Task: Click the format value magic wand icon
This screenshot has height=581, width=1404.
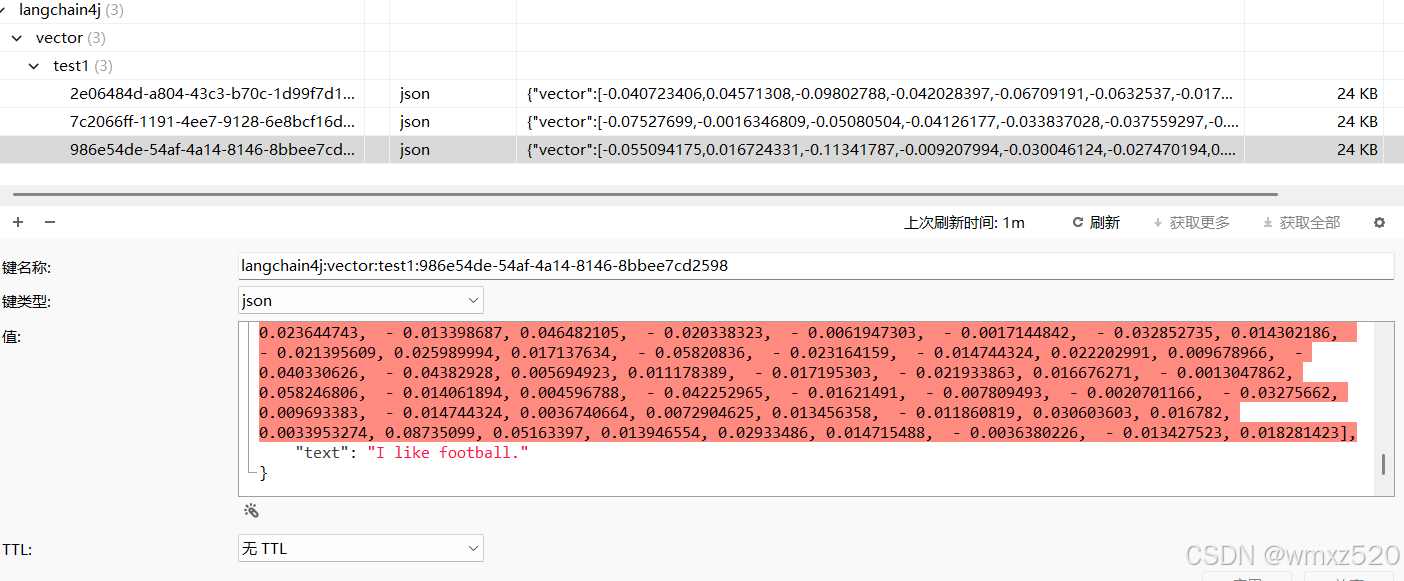Action: pyautogui.click(x=252, y=510)
